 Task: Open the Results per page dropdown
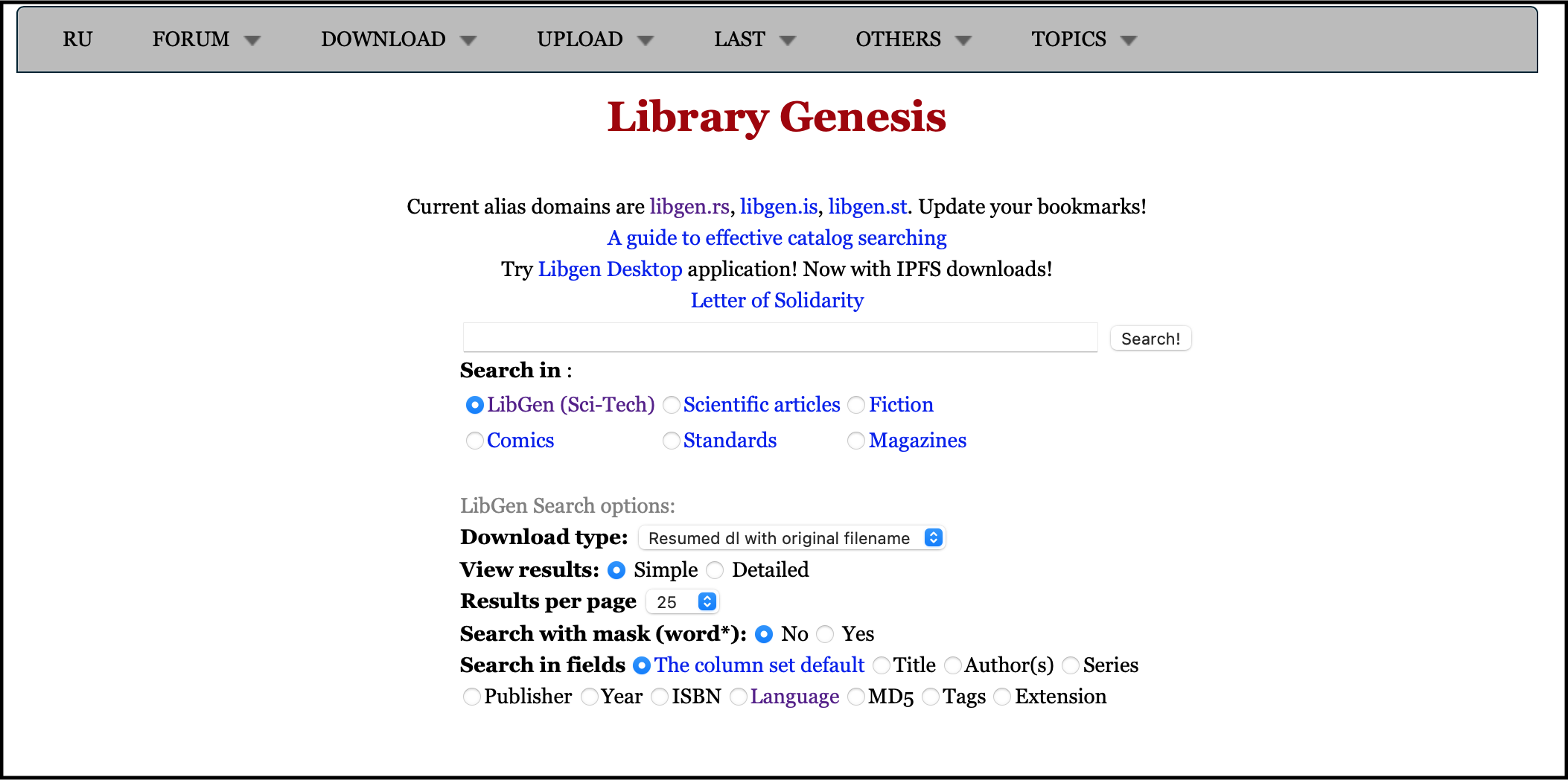point(683,601)
